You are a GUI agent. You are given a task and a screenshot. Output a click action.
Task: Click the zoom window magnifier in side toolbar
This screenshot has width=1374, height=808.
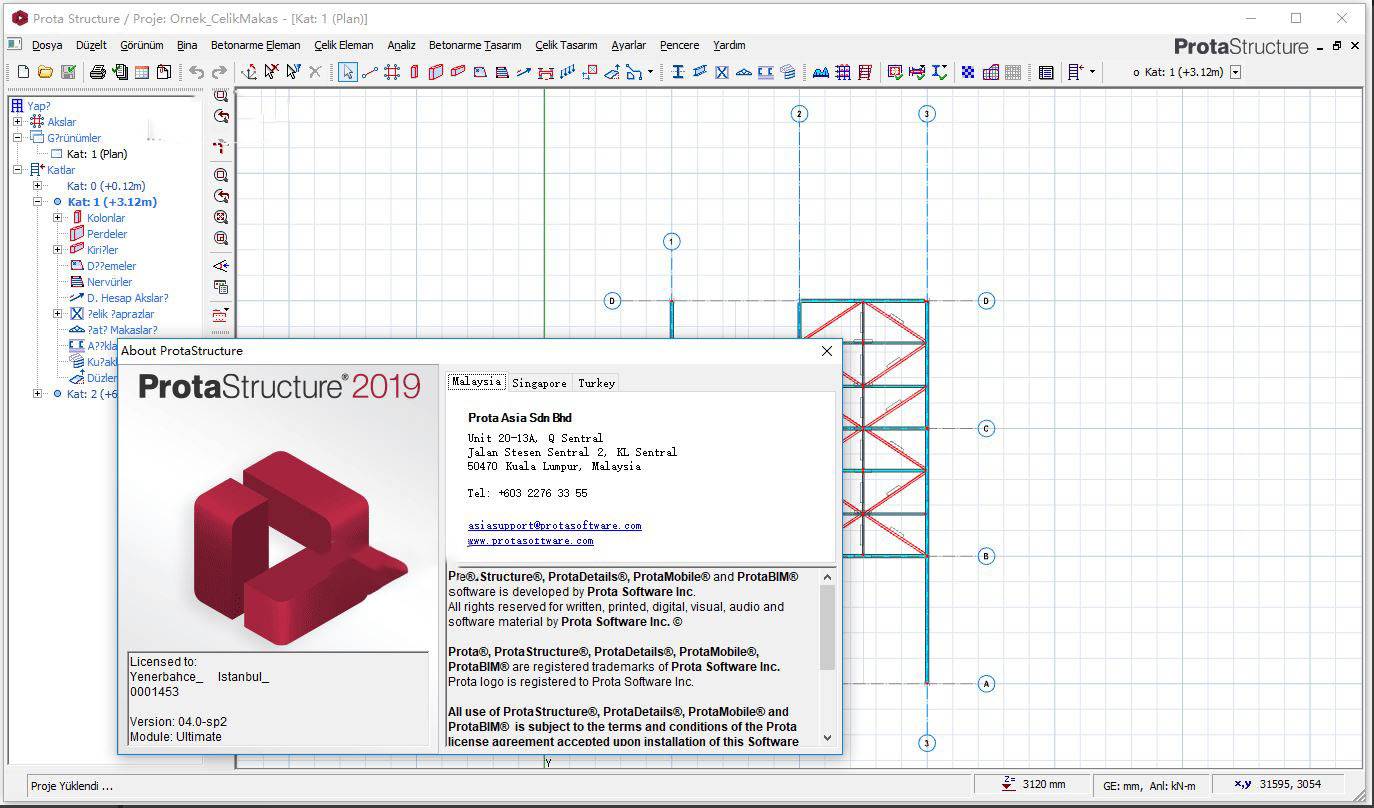[x=221, y=175]
